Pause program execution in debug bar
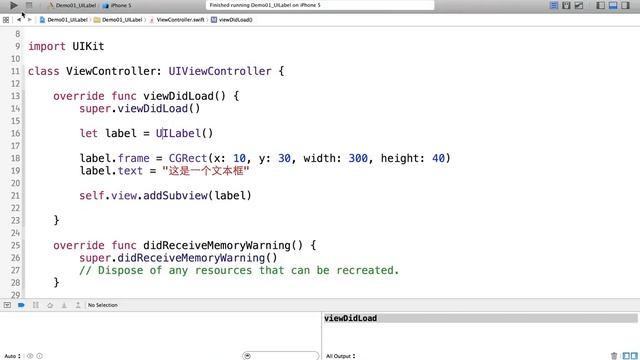 (36, 305)
